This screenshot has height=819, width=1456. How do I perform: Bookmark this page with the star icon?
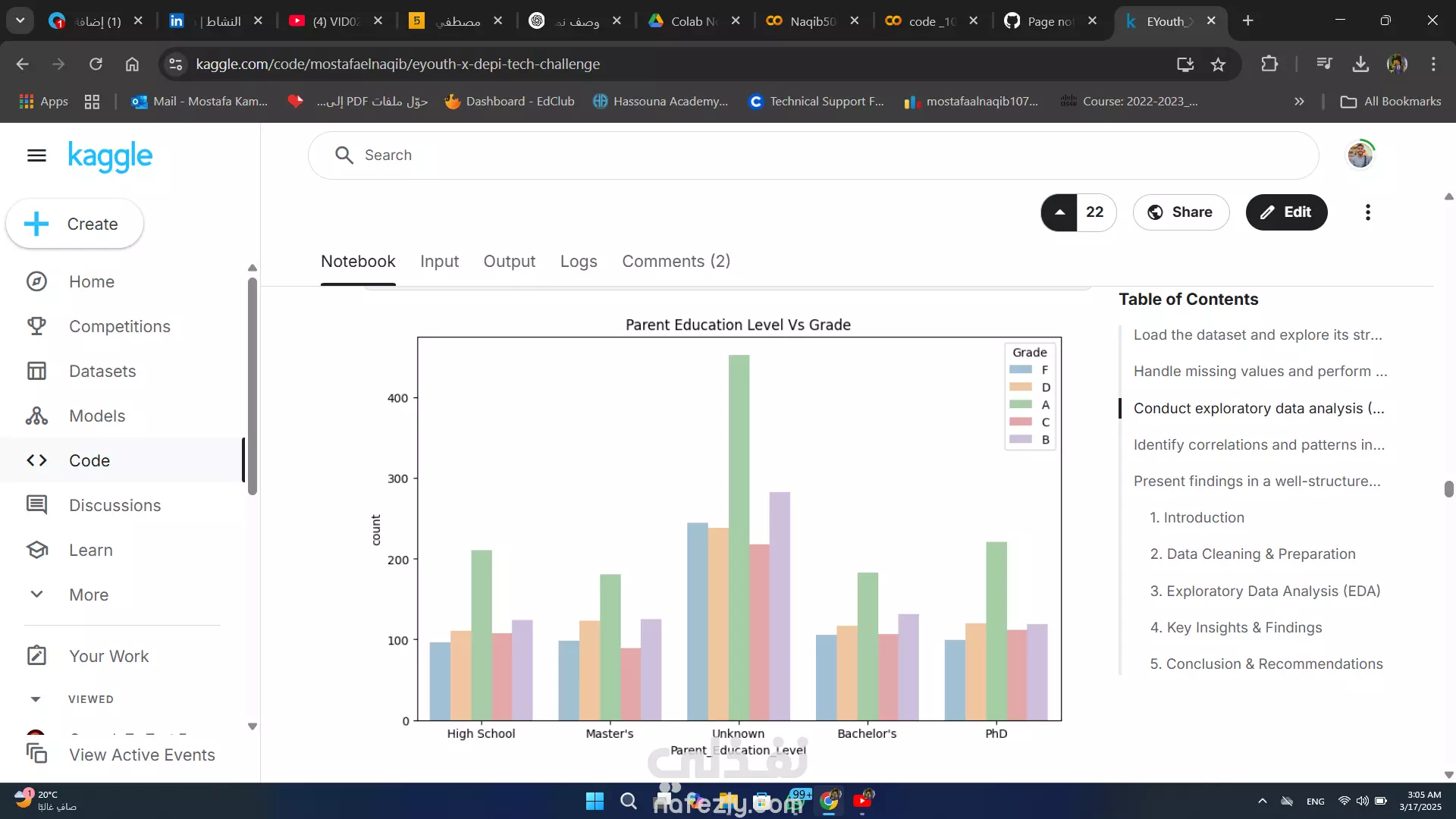pos(1218,64)
